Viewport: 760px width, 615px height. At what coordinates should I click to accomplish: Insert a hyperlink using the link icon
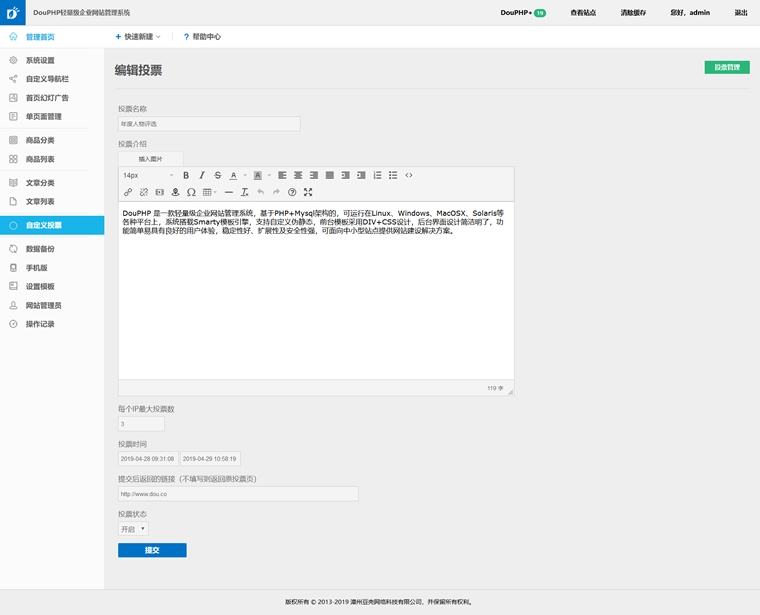pyautogui.click(x=128, y=192)
